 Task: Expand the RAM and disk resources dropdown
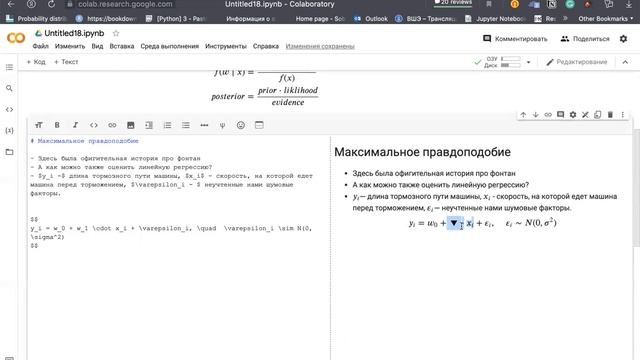(529, 62)
